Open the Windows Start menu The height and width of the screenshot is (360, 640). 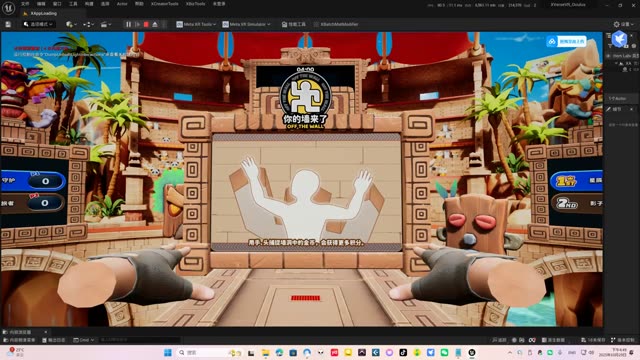coord(167,353)
